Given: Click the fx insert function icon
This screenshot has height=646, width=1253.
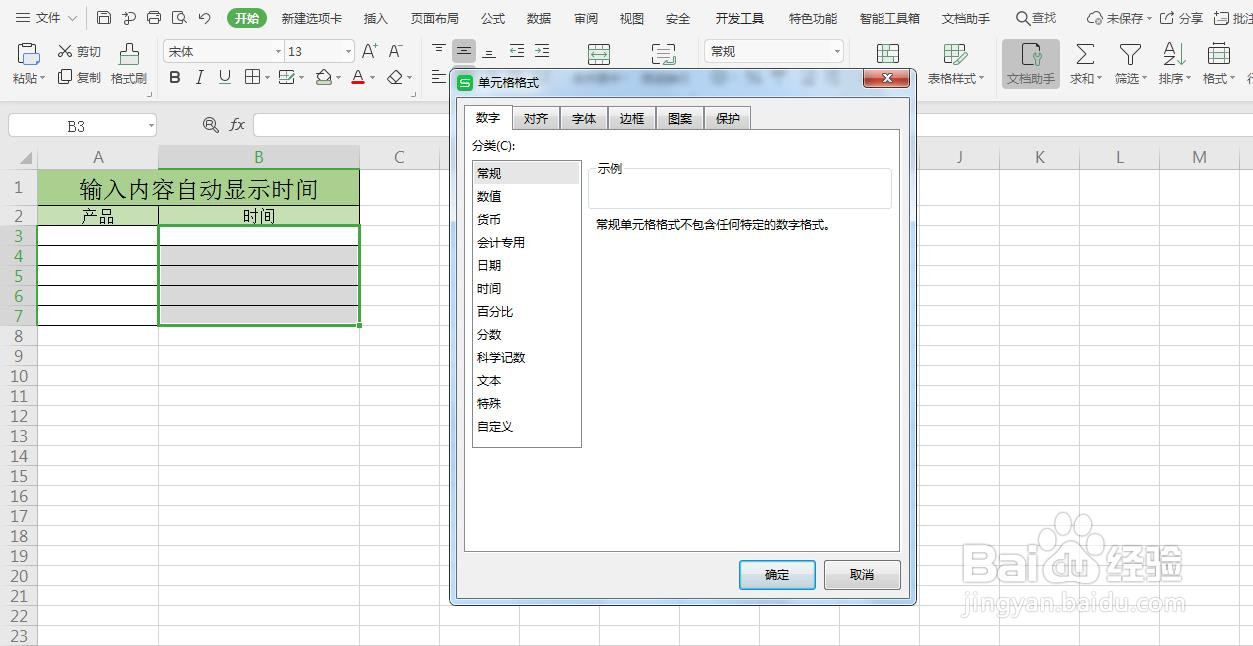Looking at the screenshot, I should click(x=237, y=125).
